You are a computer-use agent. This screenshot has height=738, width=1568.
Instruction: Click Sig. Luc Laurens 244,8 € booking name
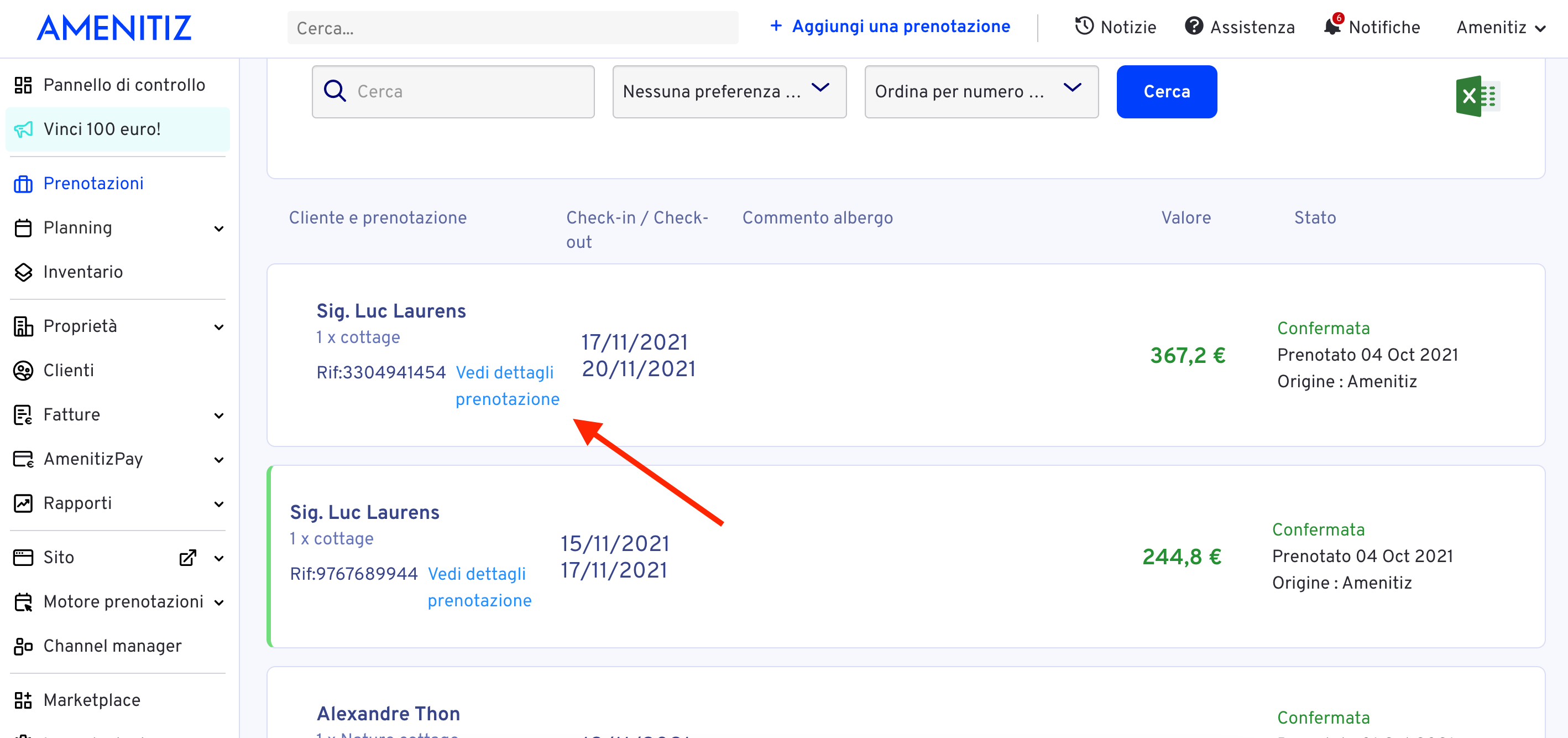coord(364,513)
